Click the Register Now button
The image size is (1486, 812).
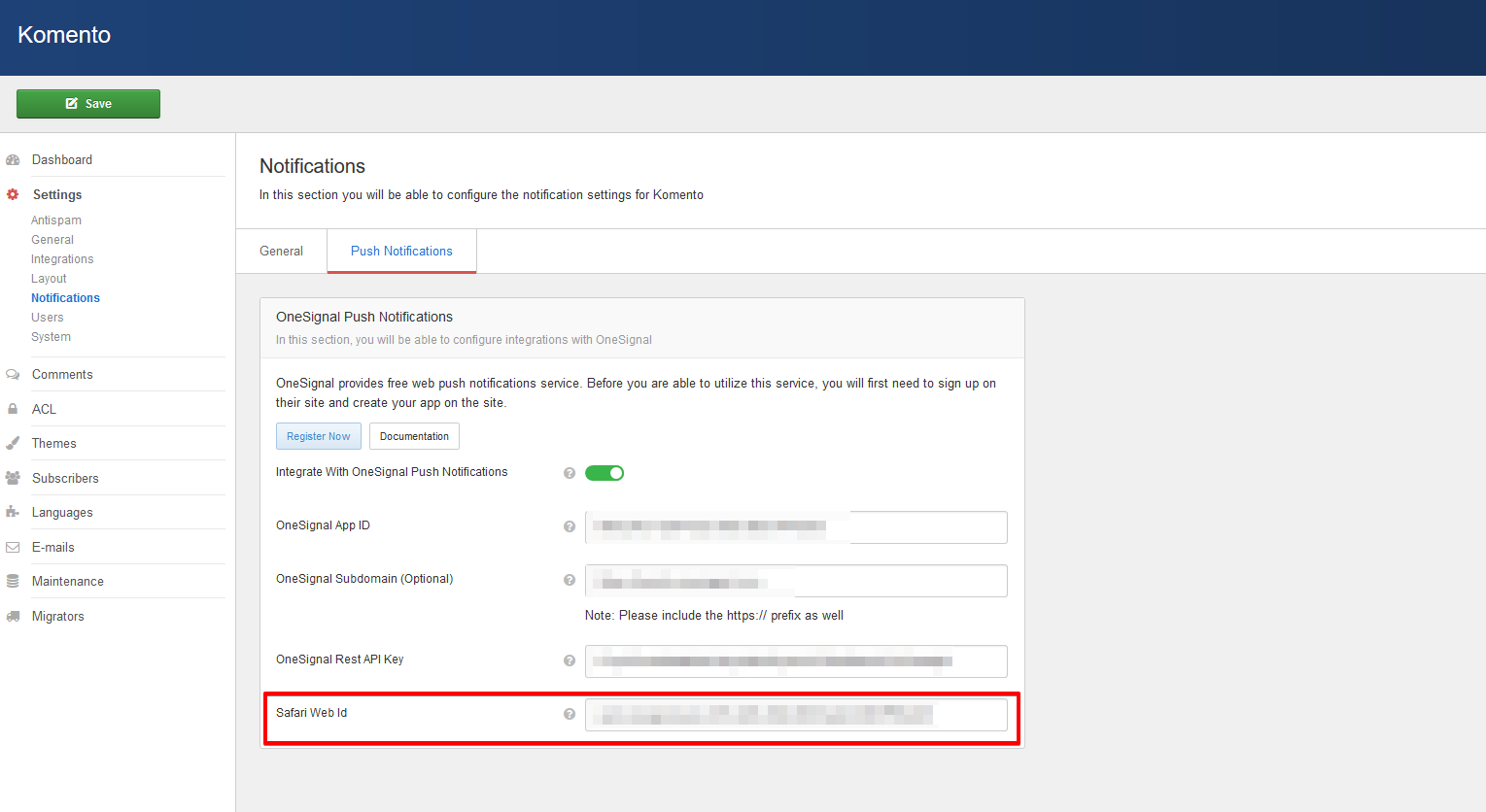point(319,436)
